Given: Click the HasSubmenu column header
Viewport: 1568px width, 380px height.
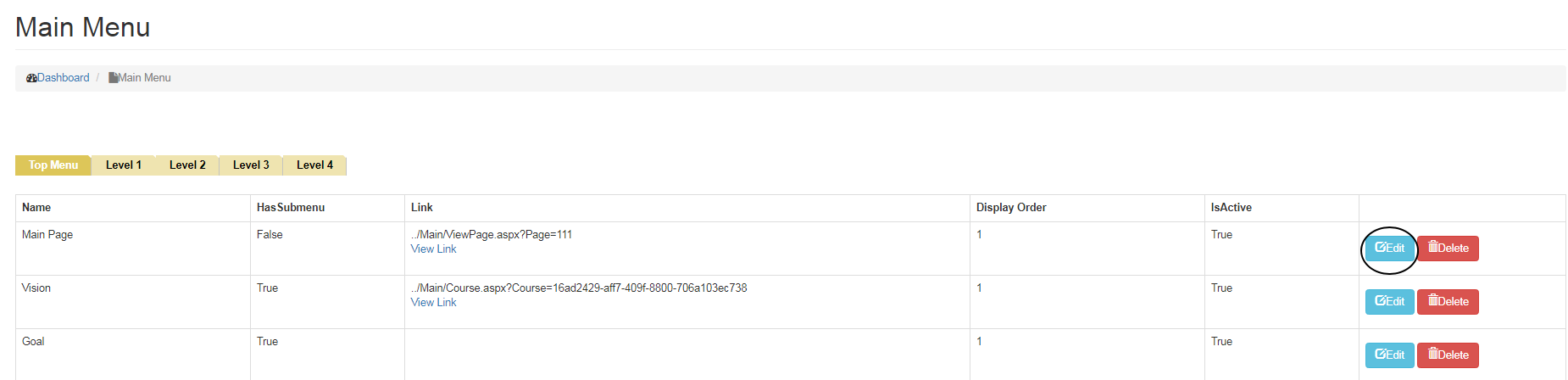Looking at the screenshot, I should coord(291,208).
